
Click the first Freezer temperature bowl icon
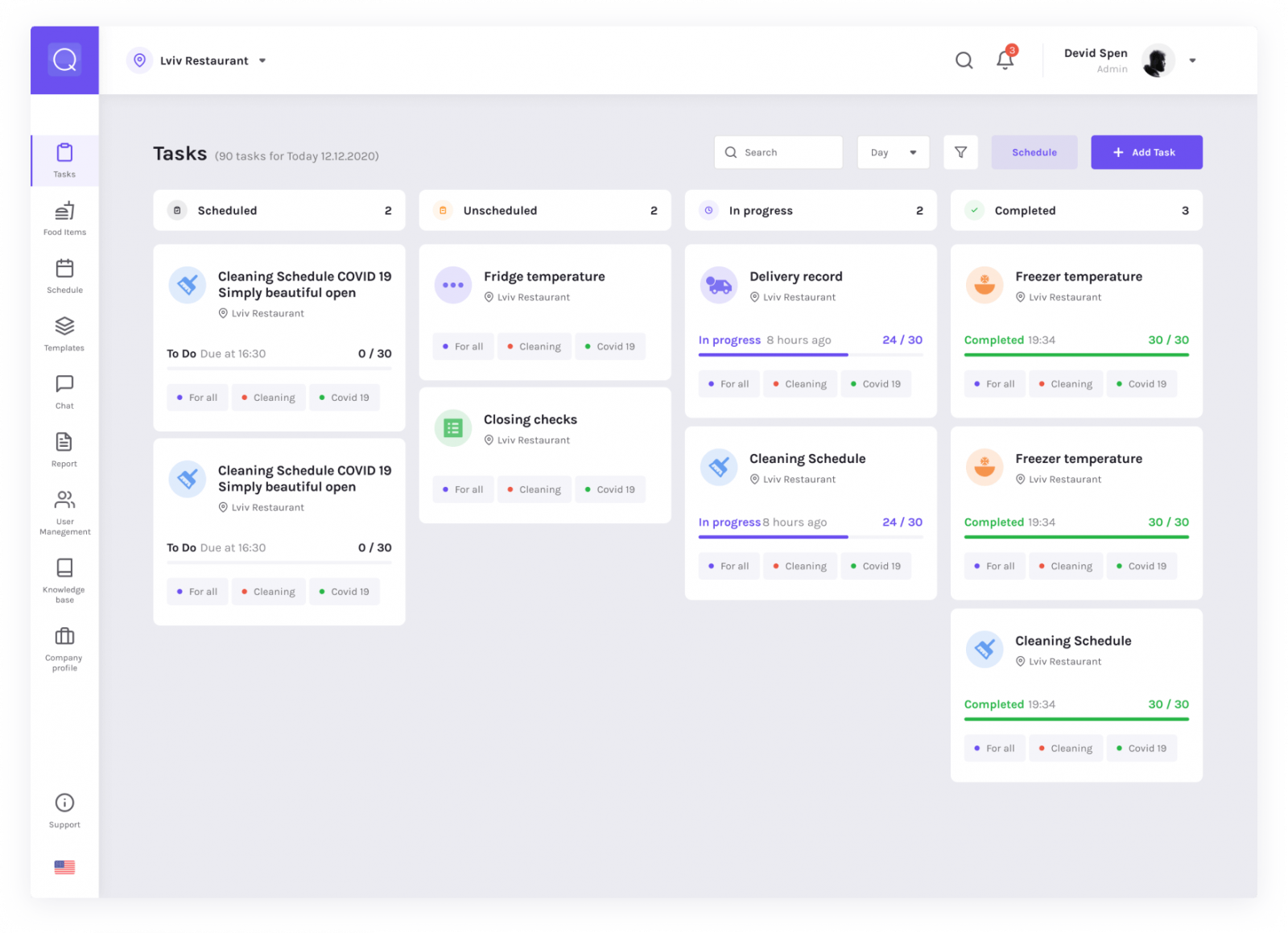(985, 285)
